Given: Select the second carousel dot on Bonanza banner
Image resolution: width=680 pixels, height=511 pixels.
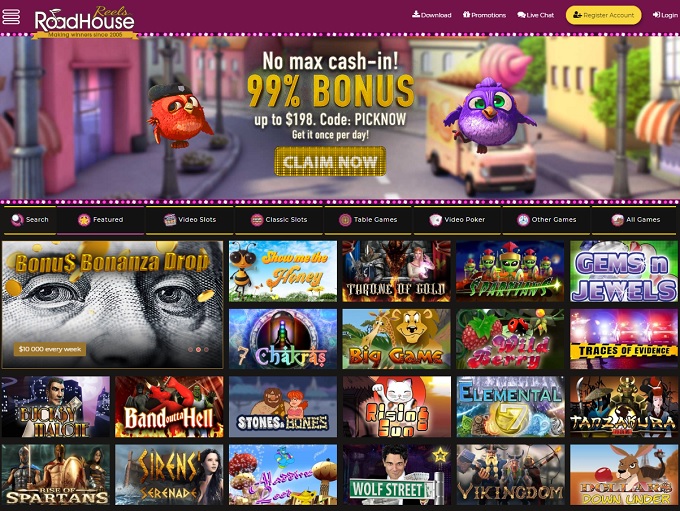Looking at the screenshot, I should click(198, 349).
